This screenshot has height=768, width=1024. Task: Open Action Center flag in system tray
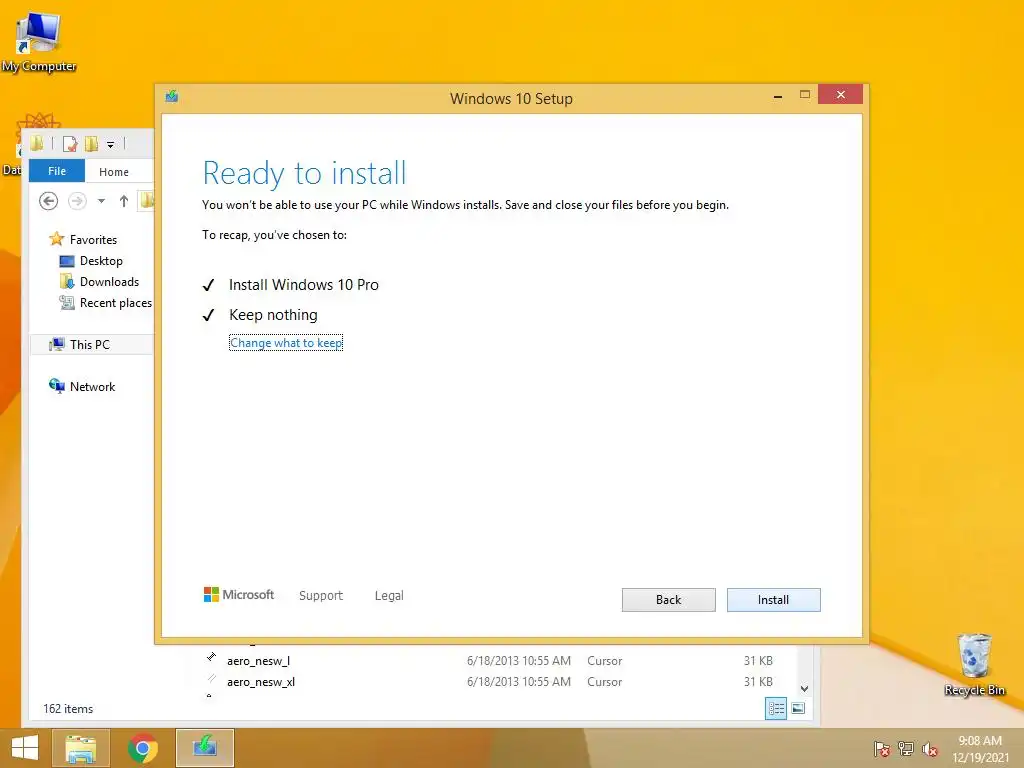881,749
